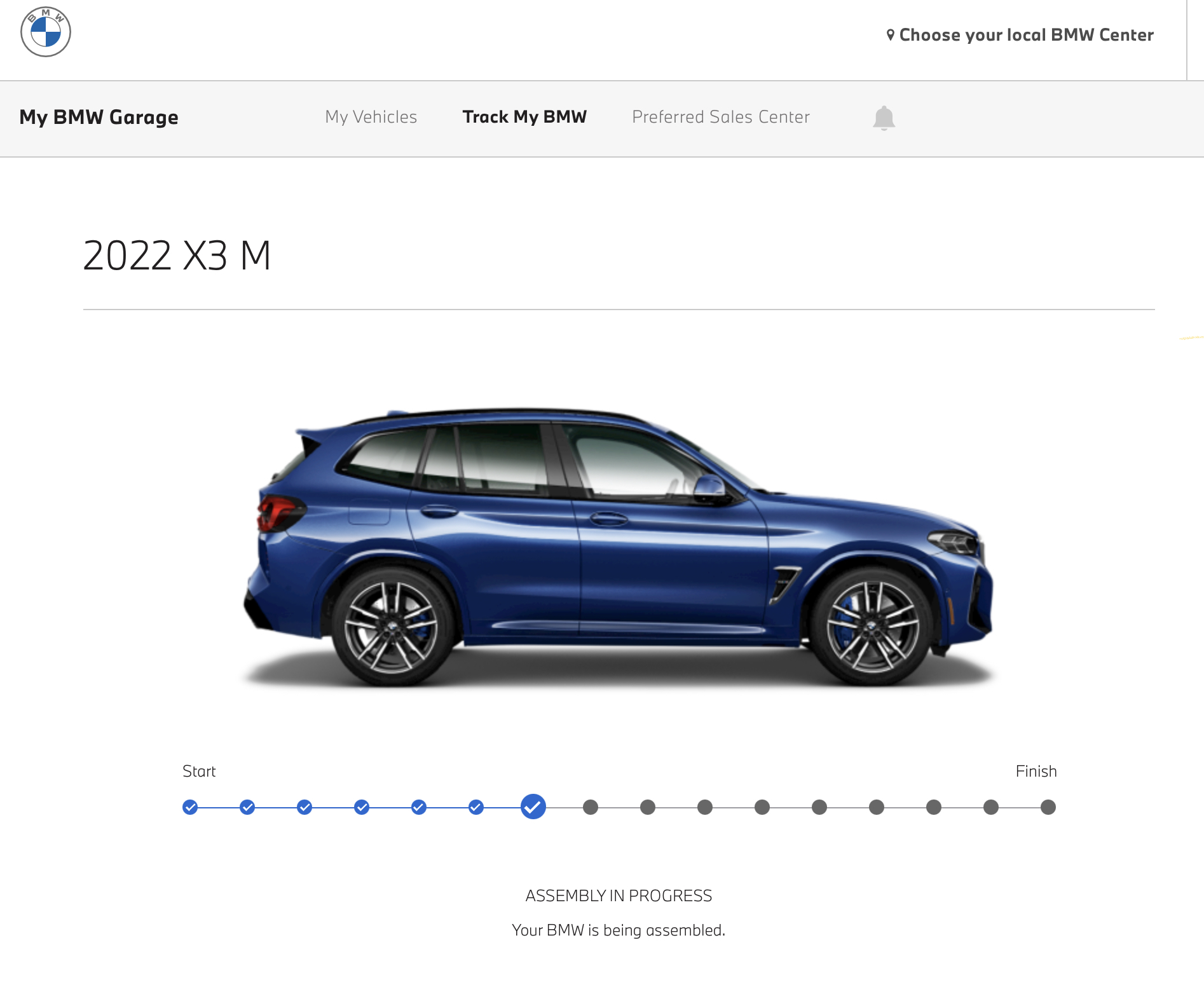Image resolution: width=1204 pixels, height=1001 pixels.
Task: Click the BMW roundel logo
Action: click(46, 32)
